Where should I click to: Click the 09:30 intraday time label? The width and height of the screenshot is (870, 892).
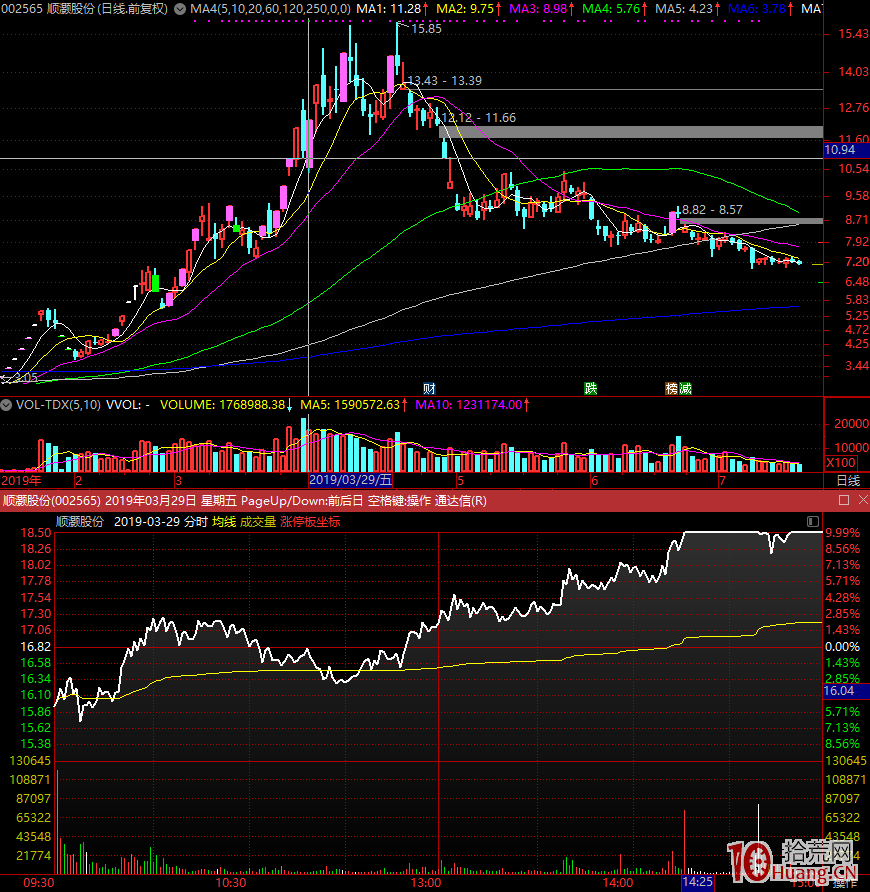(39, 883)
